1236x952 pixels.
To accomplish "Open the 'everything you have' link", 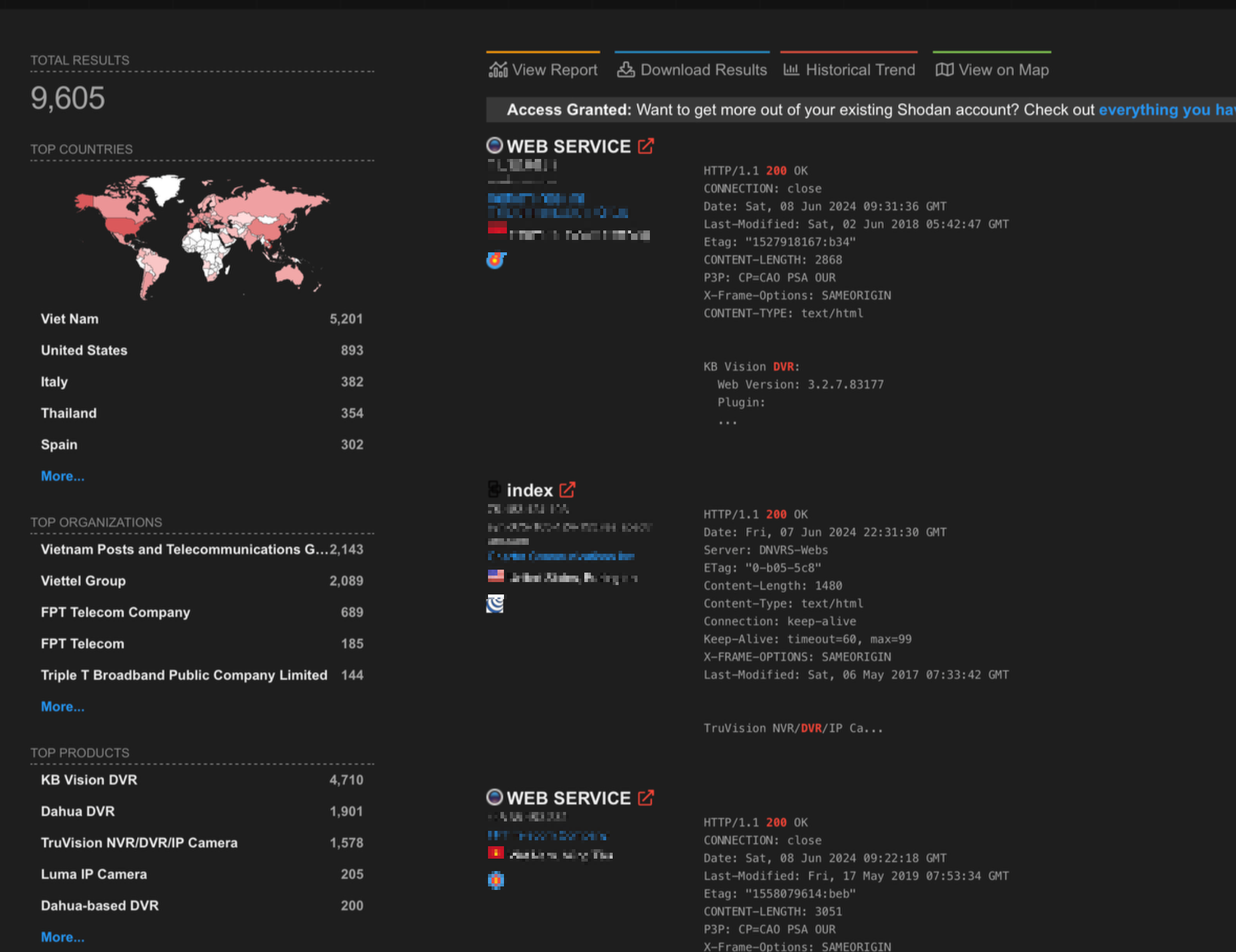I will (x=1167, y=110).
